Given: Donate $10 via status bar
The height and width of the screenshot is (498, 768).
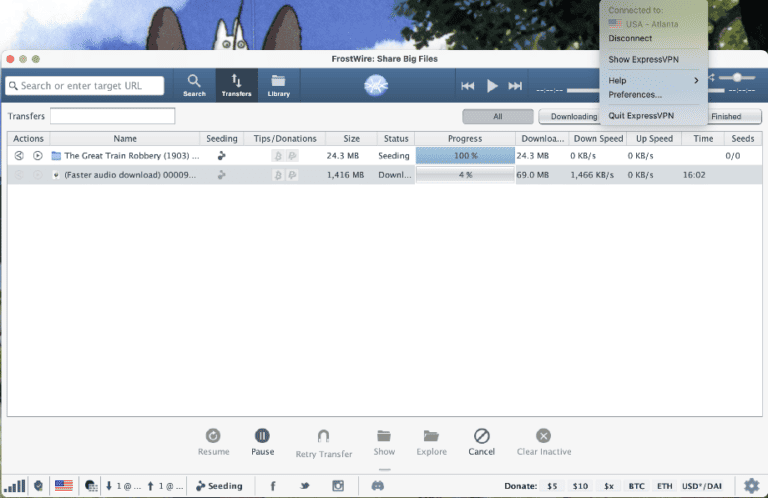Looking at the screenshot, I should click(580, 486).
